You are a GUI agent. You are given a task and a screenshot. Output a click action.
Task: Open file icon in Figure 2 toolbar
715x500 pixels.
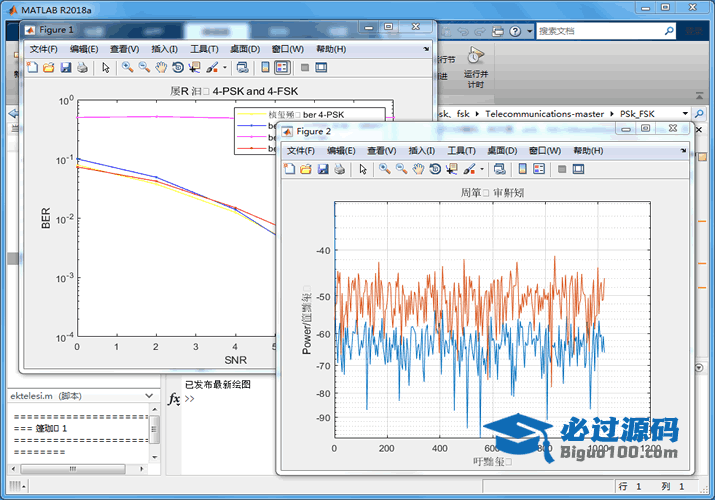point(306,169)
